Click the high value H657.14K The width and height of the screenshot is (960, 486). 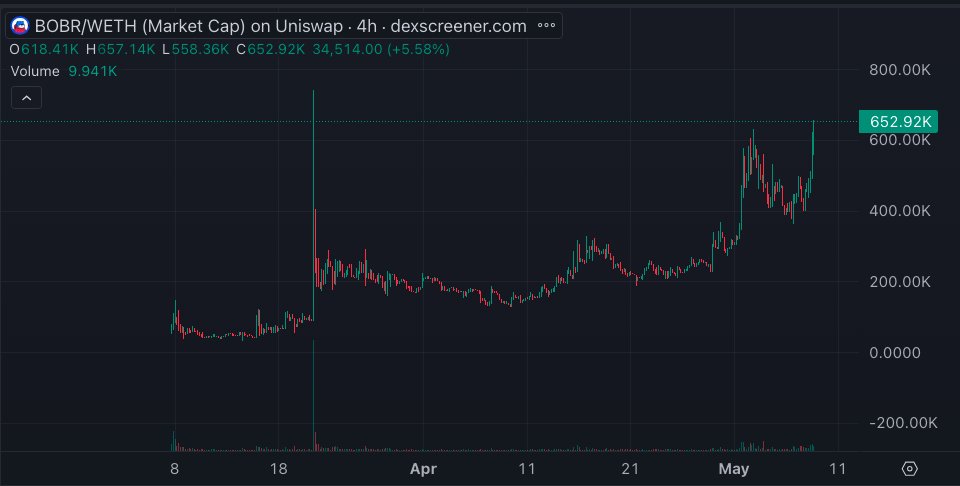121,49
